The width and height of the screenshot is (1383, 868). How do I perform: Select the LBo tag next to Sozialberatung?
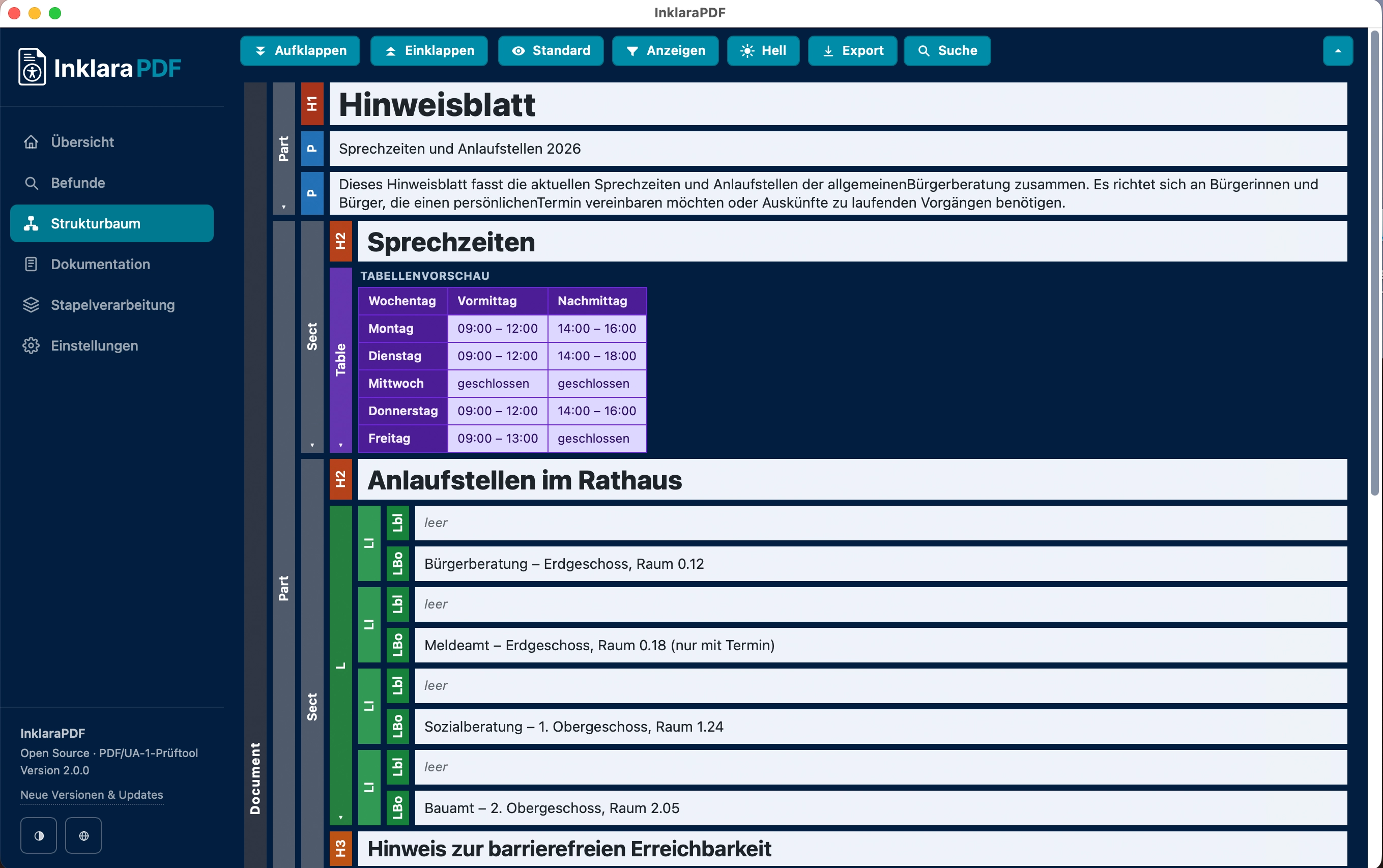397,727
